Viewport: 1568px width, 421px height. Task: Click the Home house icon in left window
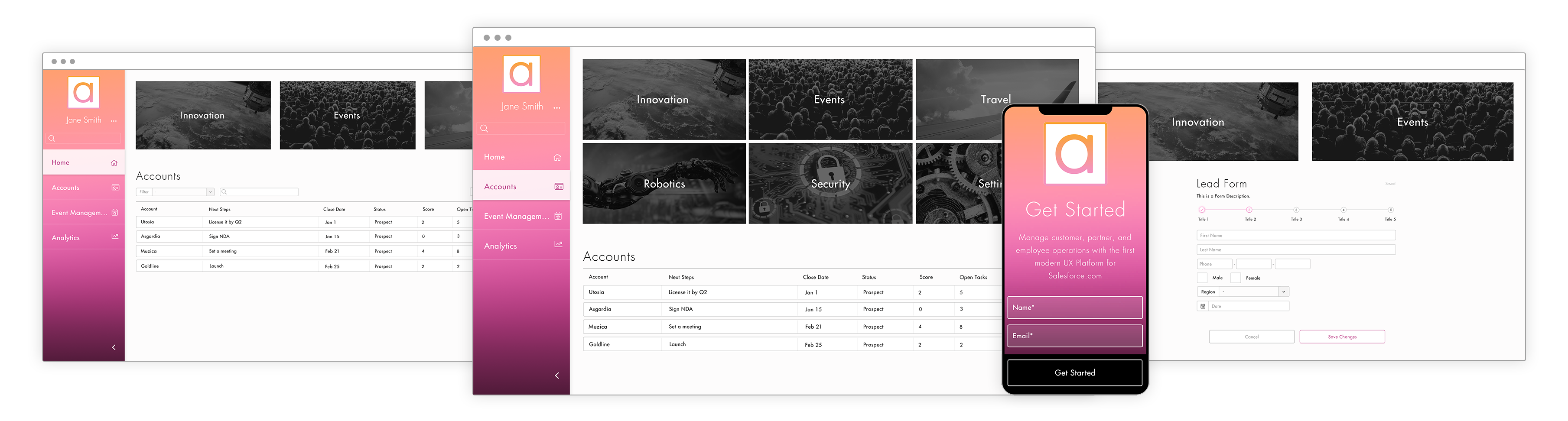(114, 162)
